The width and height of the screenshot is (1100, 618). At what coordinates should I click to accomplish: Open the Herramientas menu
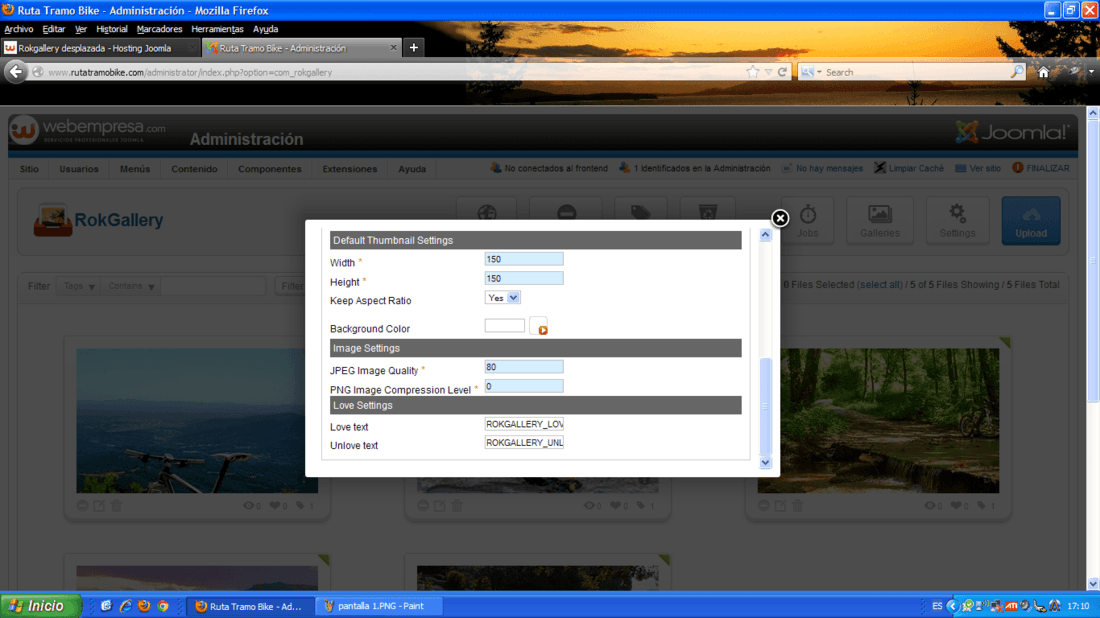pyautogui.click(x=217, y=29)
